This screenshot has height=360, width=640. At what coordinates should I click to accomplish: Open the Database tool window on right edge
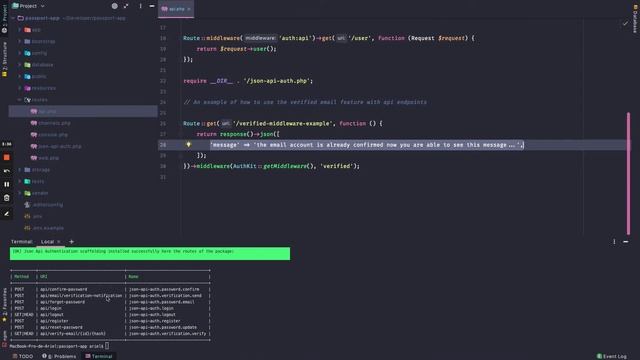[635, 19]
